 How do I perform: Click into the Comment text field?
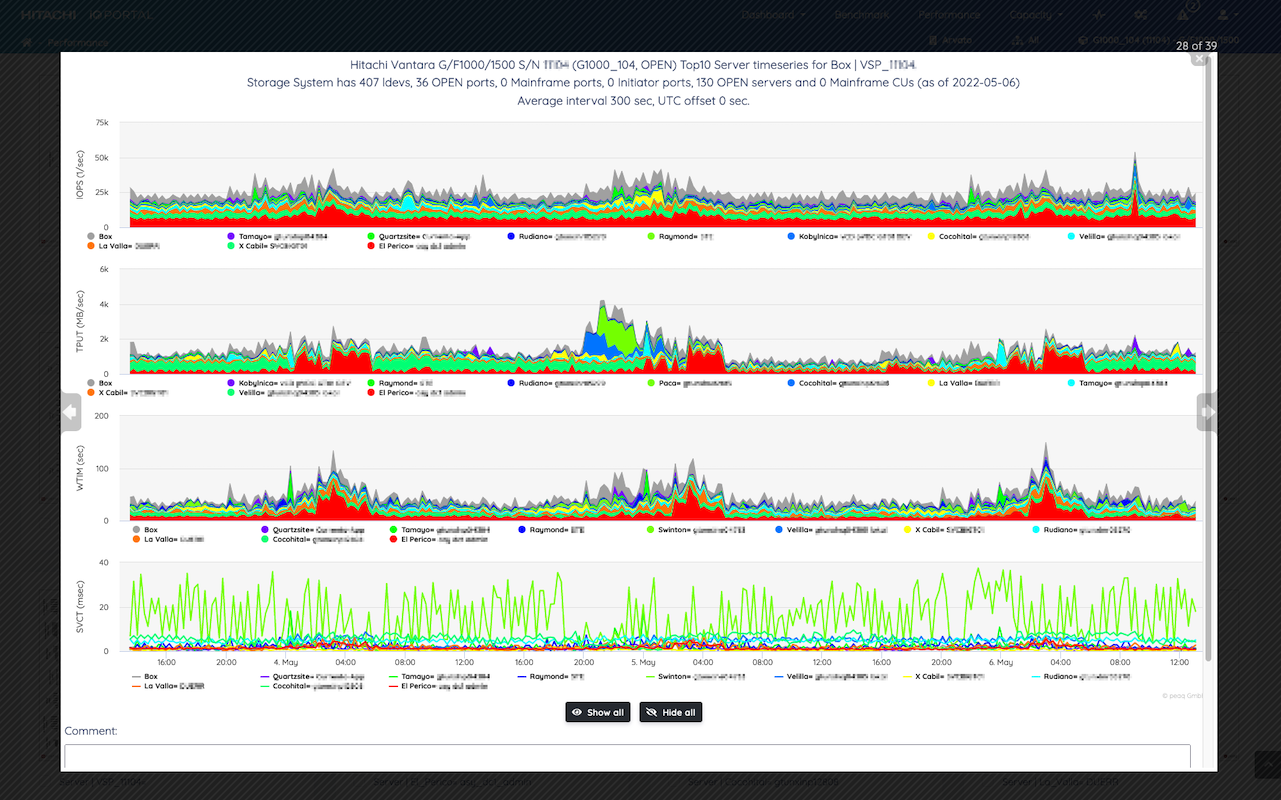627,756
